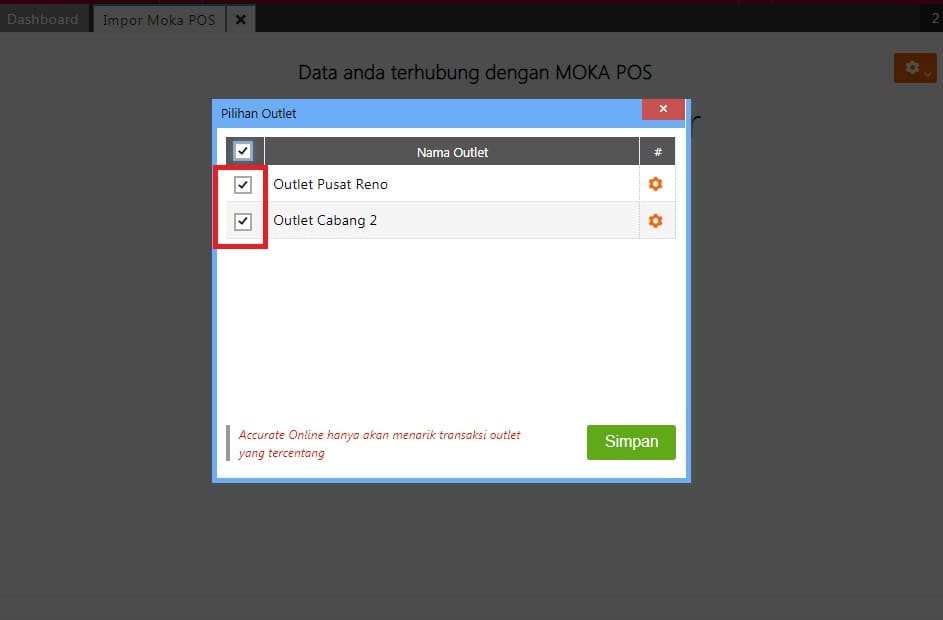Click the # column header
The width and height of the screenshot is (943, 620).
(x=657, y=152)
